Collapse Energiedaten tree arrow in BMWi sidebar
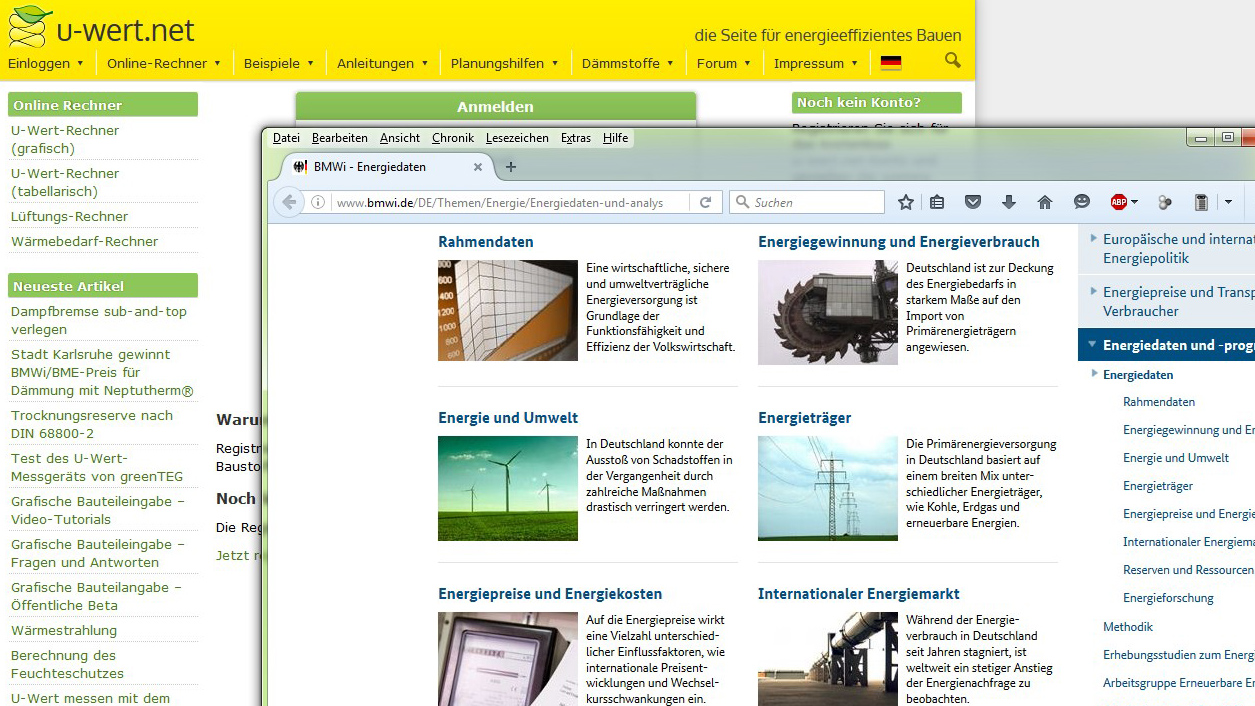The image size is (1255, 706). click(1094, 374)
